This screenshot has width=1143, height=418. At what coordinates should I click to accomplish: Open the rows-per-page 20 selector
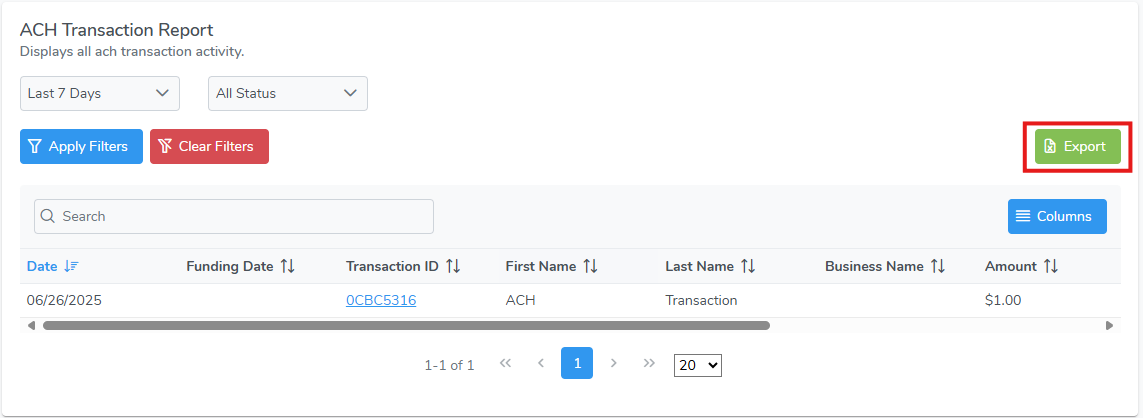(698, 365)
